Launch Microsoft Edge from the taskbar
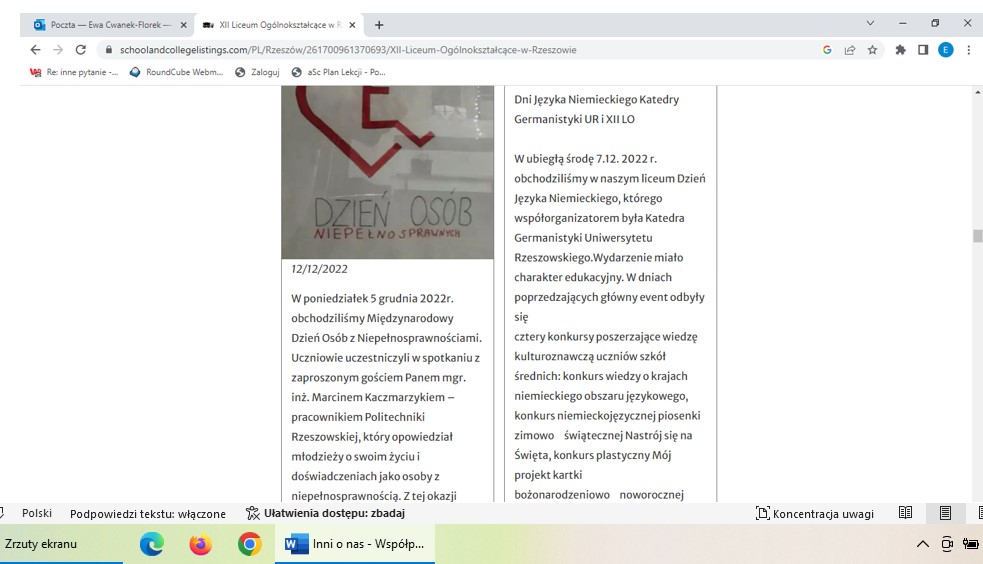 (152, 544)
